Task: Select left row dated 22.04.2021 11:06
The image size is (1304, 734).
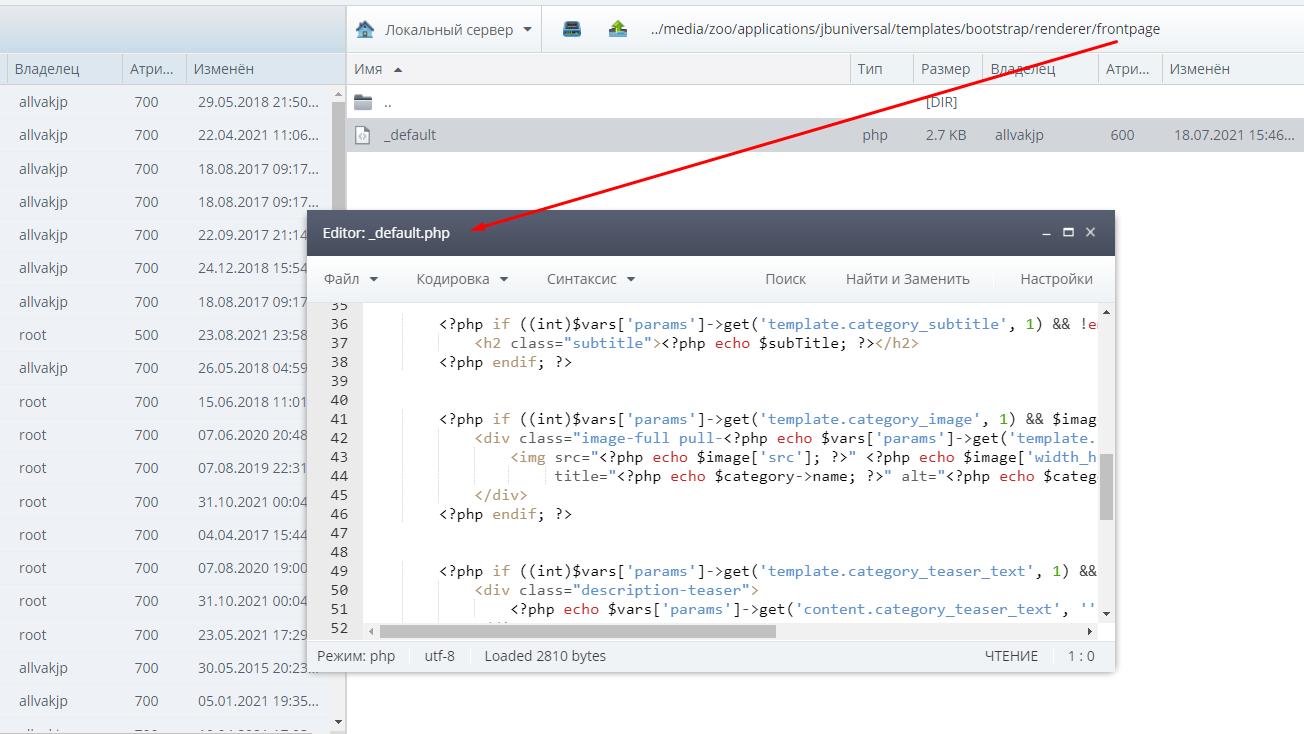Action: [166, 135]
